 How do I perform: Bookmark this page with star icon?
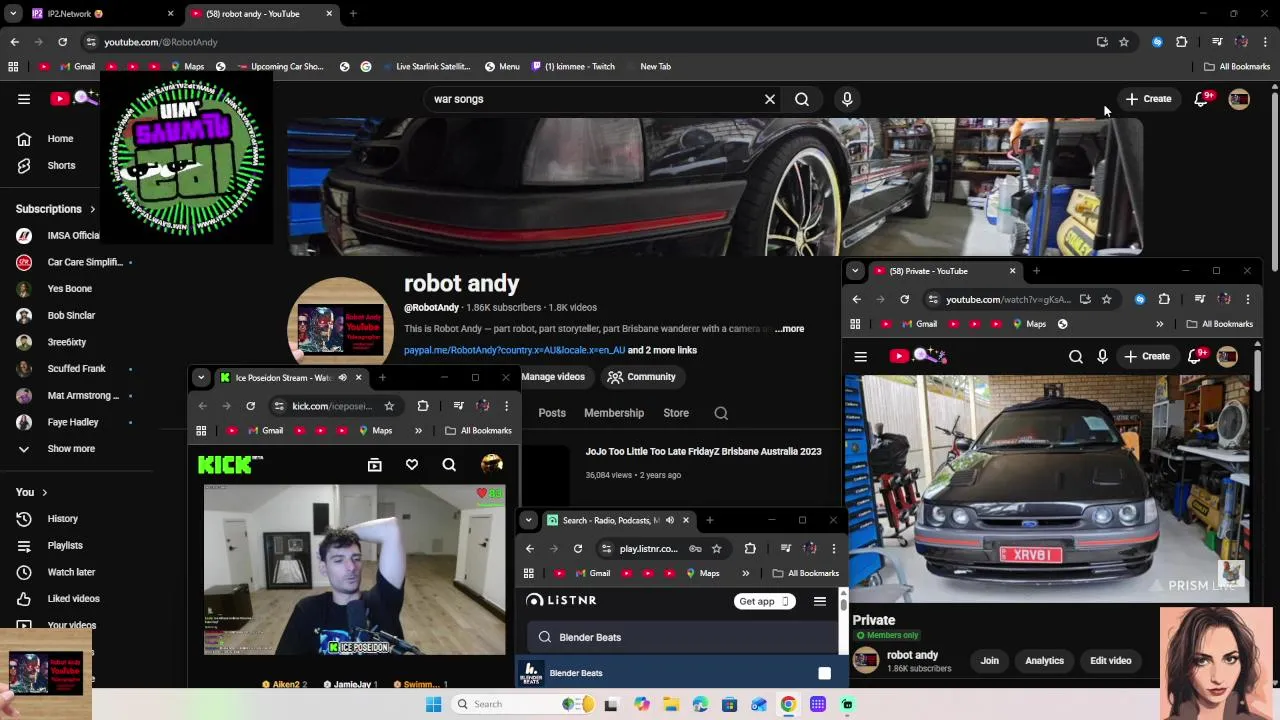[x=1124, y=42]
